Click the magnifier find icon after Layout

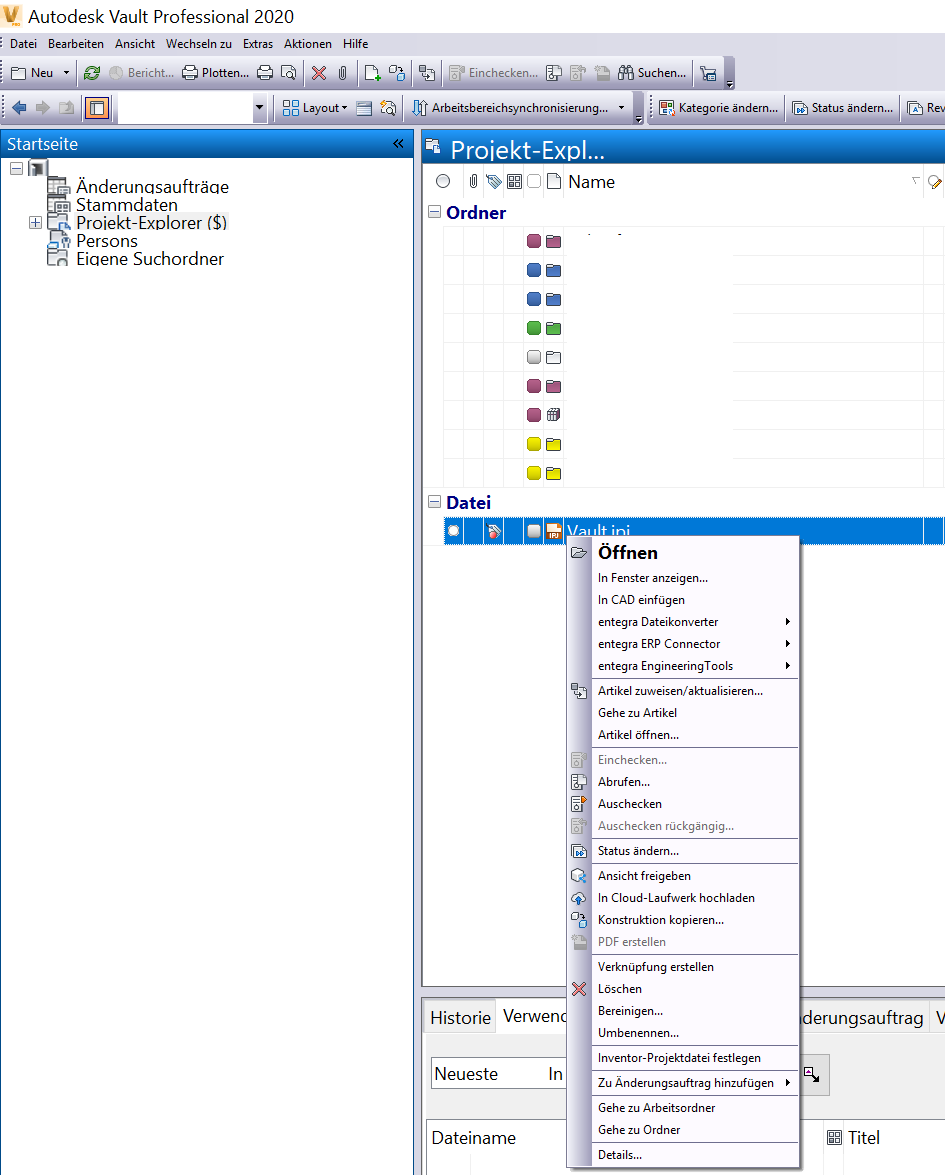click(388, 108)
